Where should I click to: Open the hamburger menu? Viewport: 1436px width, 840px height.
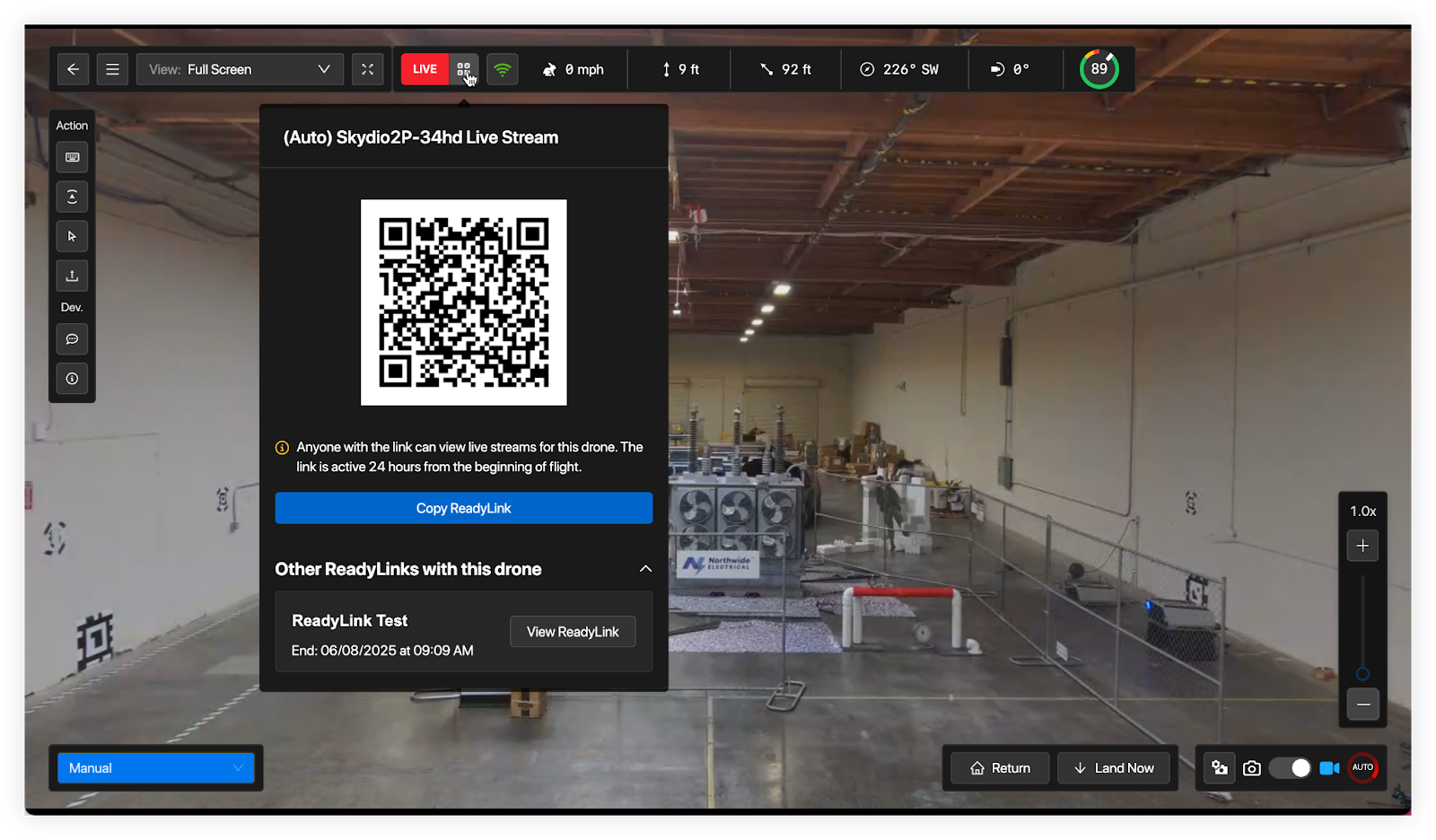[112, 69]
